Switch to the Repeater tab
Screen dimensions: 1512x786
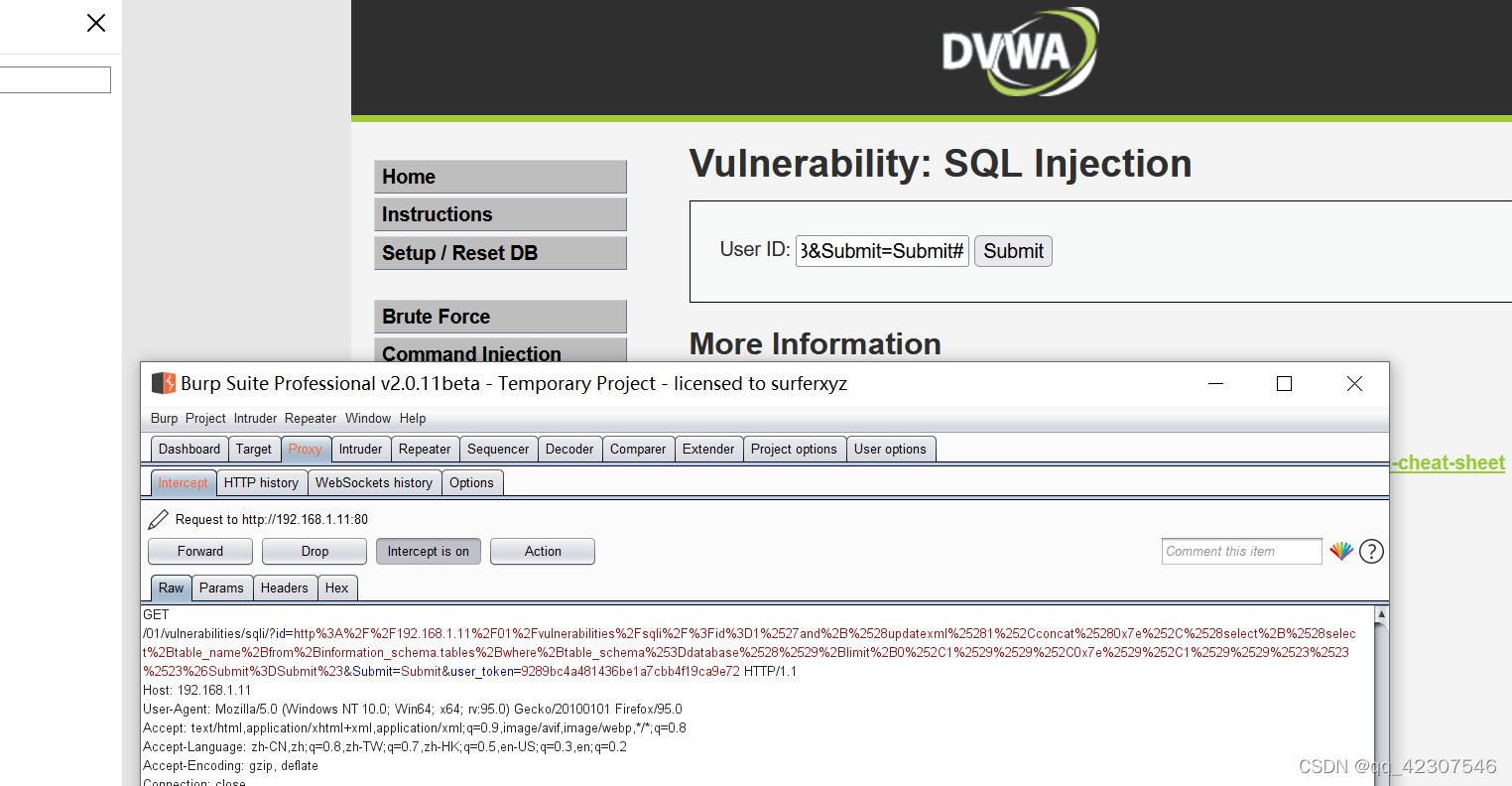tap(425, 449)
